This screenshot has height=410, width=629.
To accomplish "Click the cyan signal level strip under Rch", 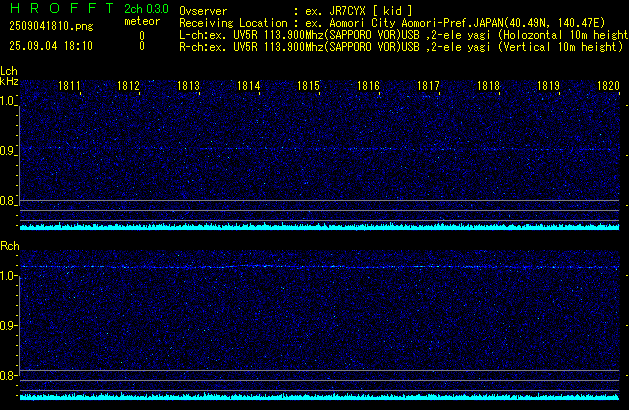I will click(x=319, y=397).
